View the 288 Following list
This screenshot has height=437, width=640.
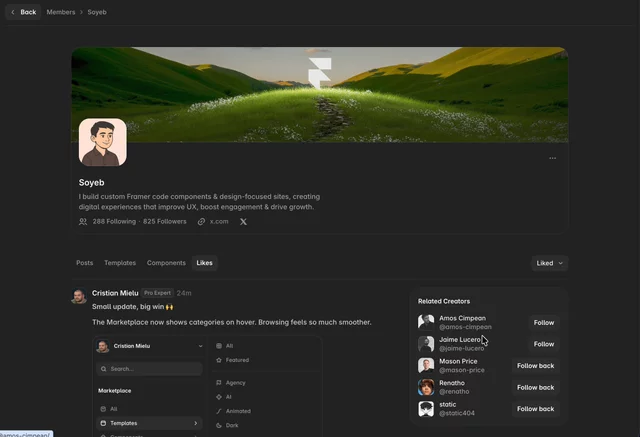click(114, 222)
